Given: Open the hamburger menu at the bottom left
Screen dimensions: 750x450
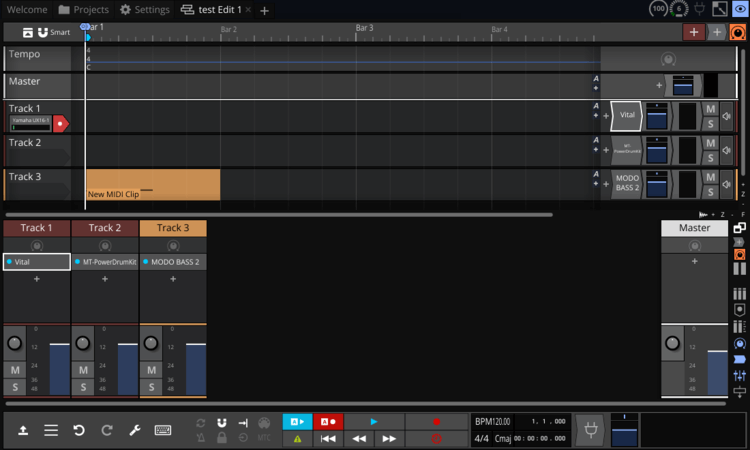Looking at the screenshot, I should point(51,430).
